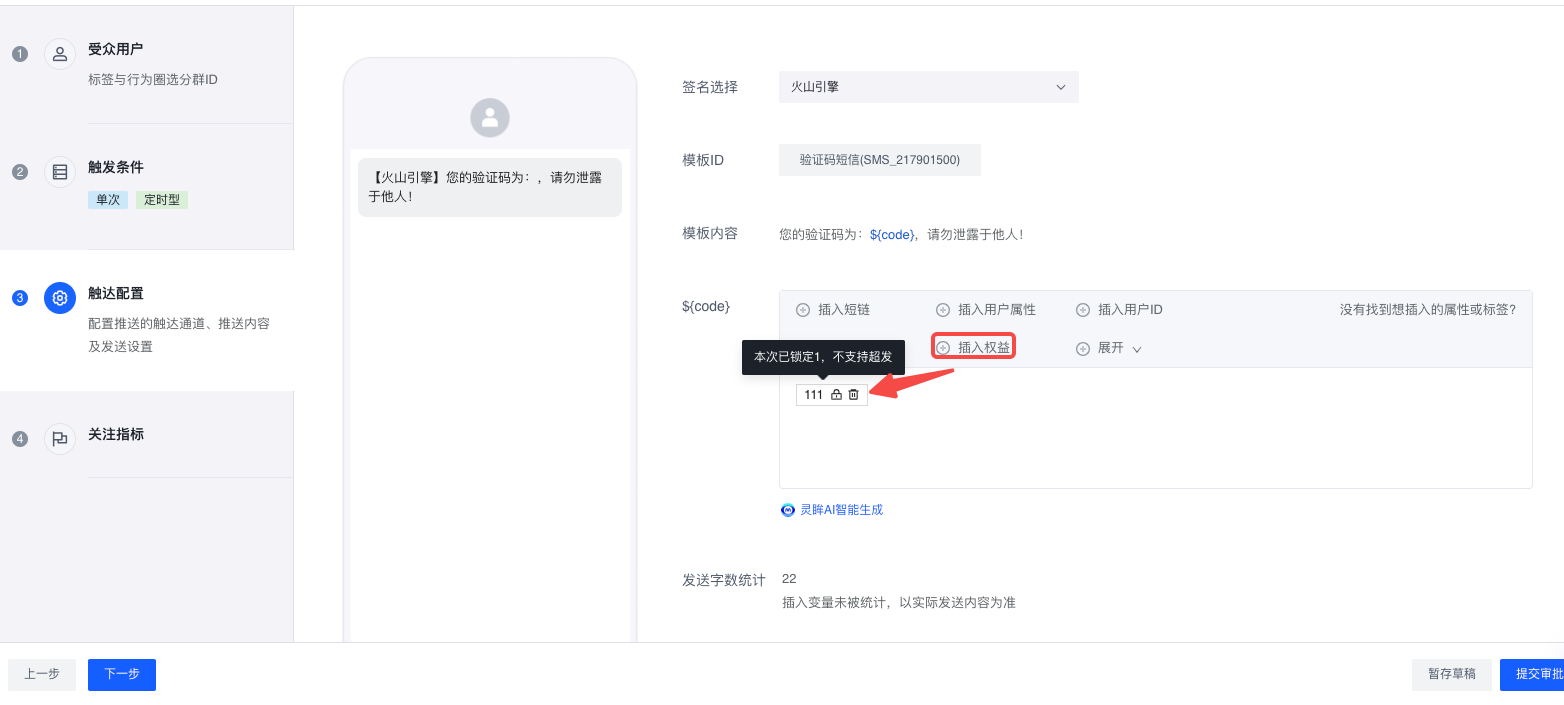Click the plus icon beside 插入用户ID
1564x705 pixels.
(1082, 310)
